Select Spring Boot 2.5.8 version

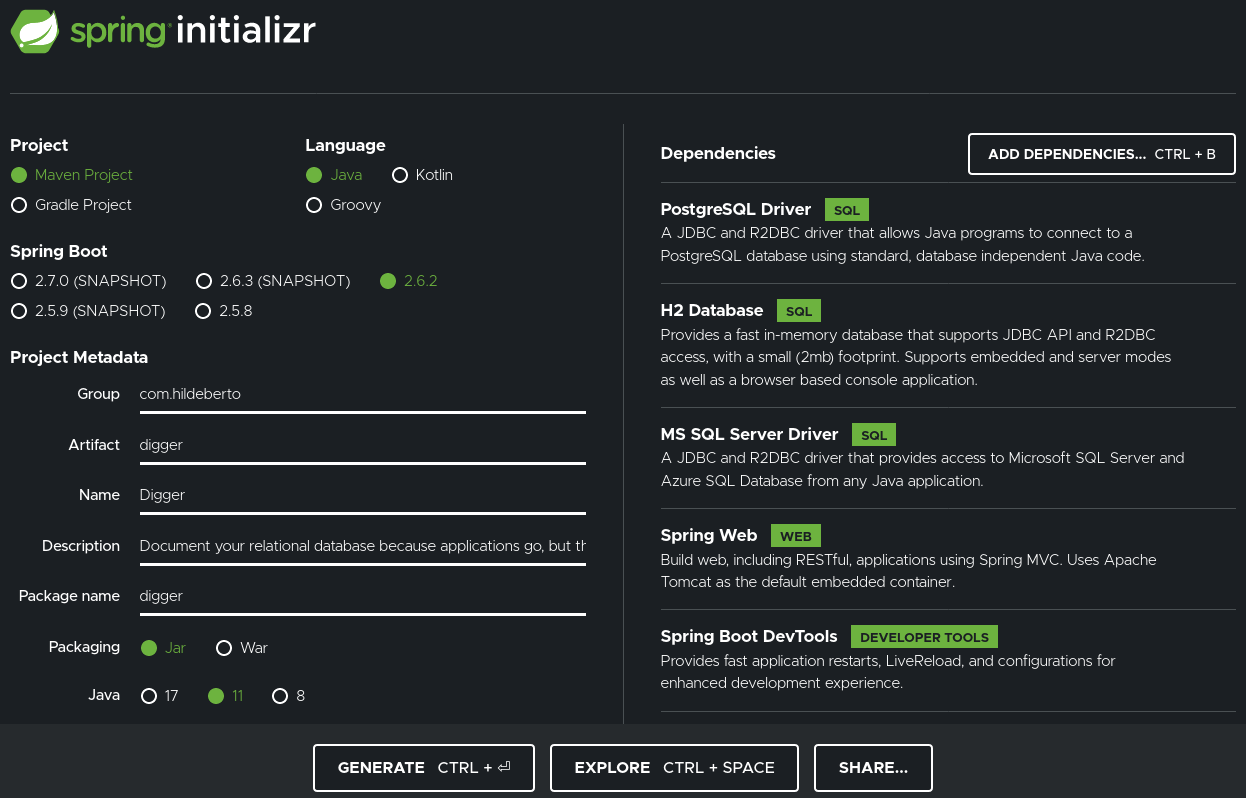click(224, 311)
